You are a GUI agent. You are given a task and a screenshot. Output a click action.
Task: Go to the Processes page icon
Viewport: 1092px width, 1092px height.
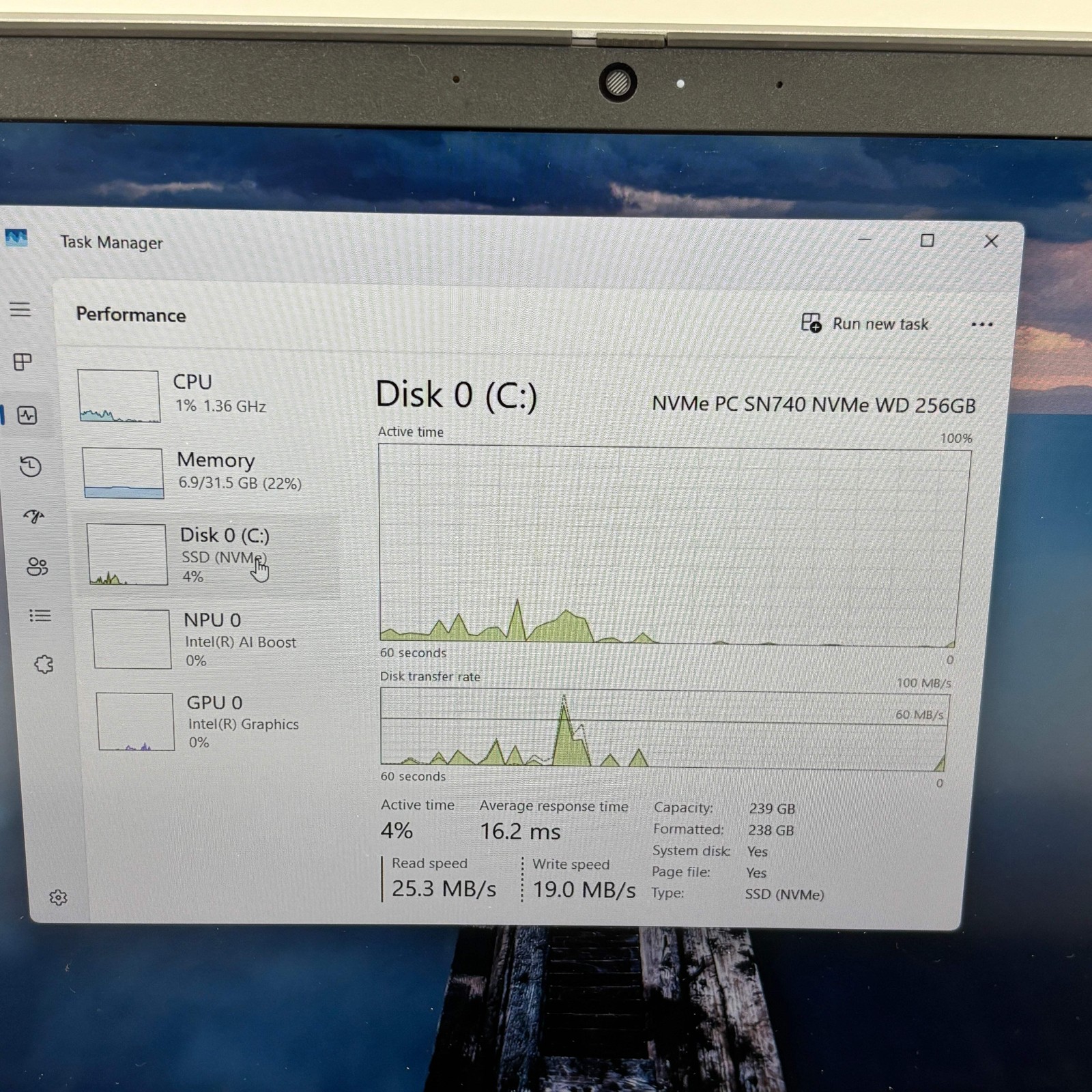(23, 362)
